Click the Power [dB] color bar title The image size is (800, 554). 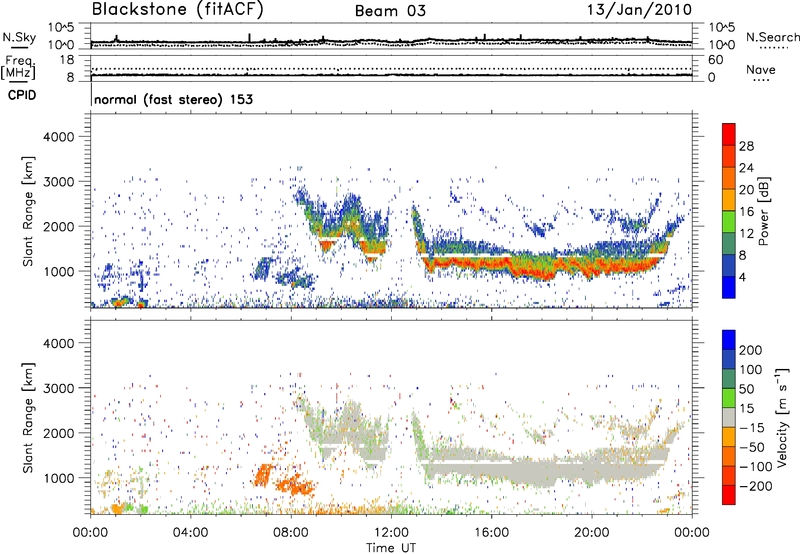(x=763, y=211)
